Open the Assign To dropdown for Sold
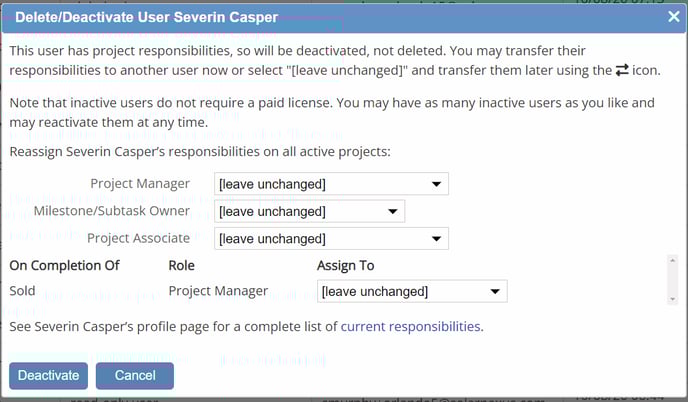The height and width of the screenshot is (402, 688). pyautogui.click(x=411, y=291)
